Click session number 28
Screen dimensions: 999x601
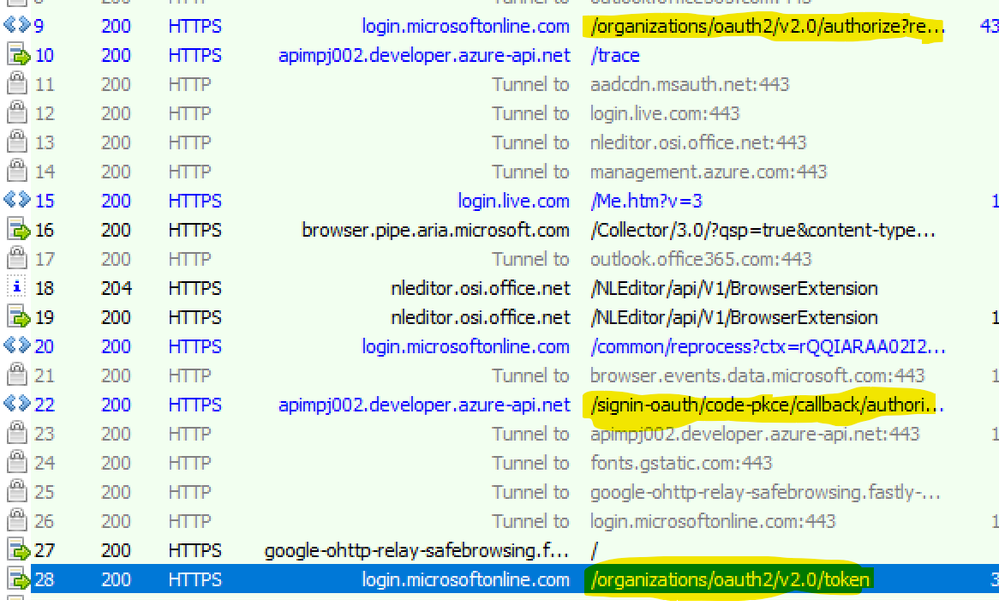pyautogui.click(x=44, y=580)
